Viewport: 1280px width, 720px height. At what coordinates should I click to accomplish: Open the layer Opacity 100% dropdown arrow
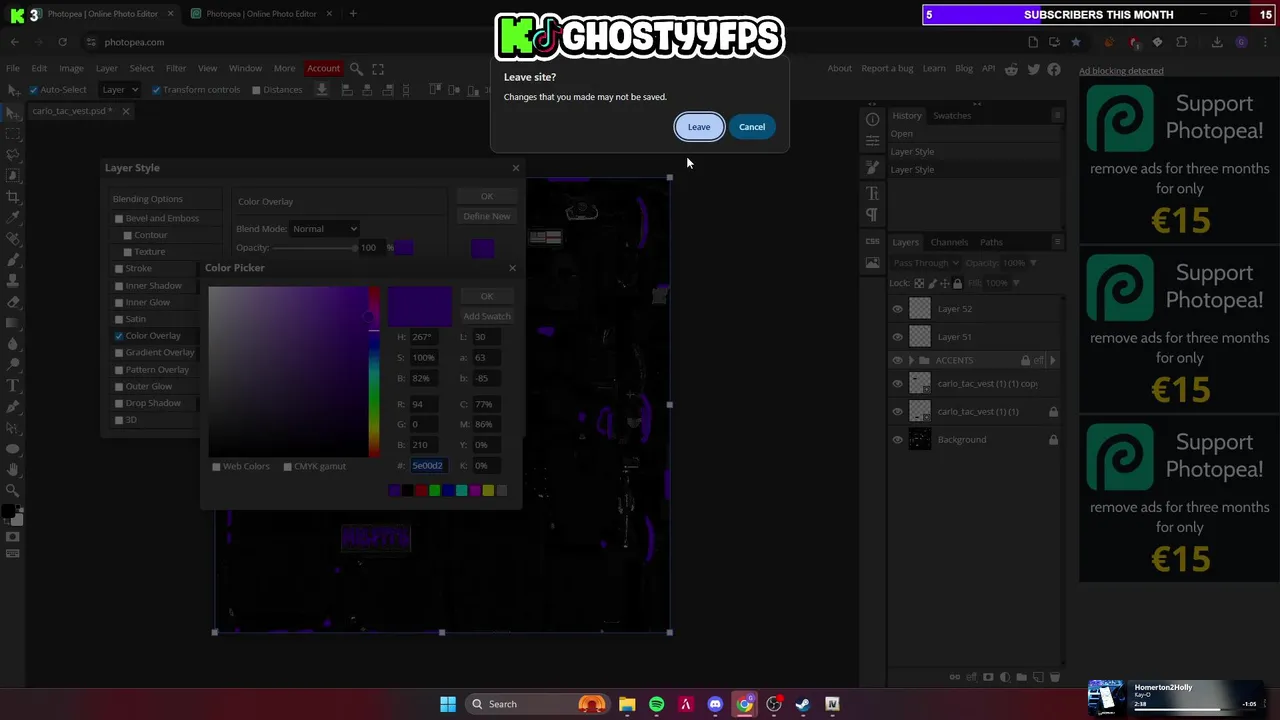coord(1033,263)
